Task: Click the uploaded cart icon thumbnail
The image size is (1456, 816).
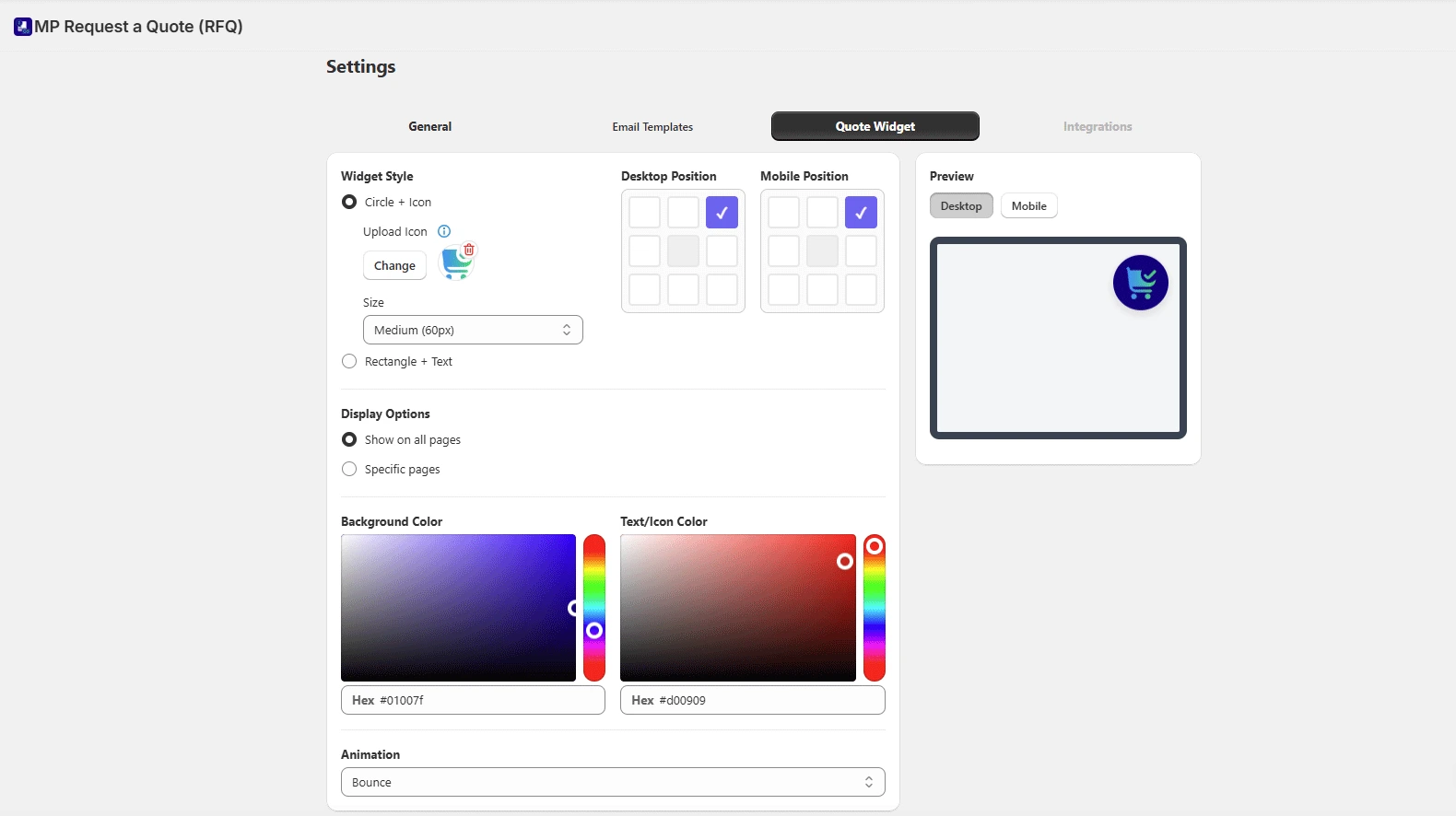Action: 455,264
